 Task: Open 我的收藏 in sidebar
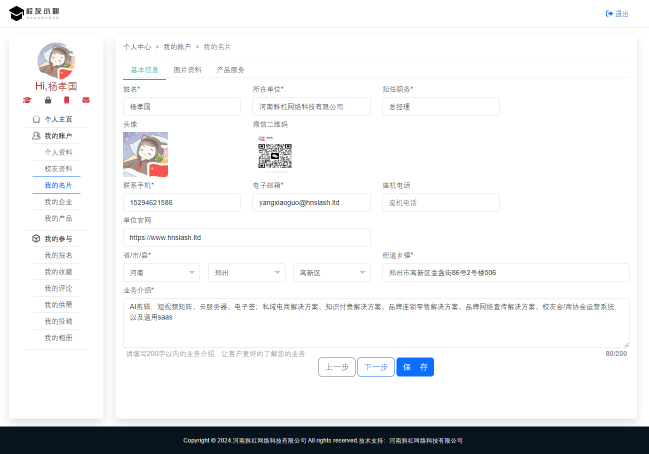click(58, 272)
